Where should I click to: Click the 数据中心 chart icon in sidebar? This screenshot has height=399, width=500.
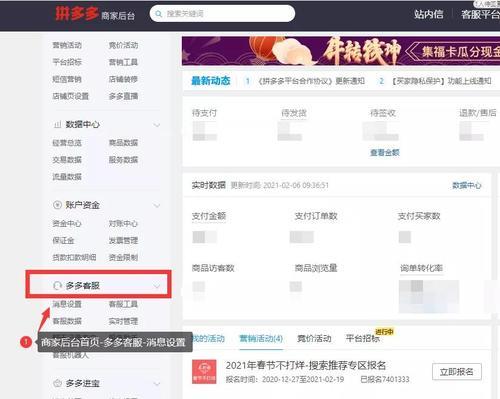point(57,125)
